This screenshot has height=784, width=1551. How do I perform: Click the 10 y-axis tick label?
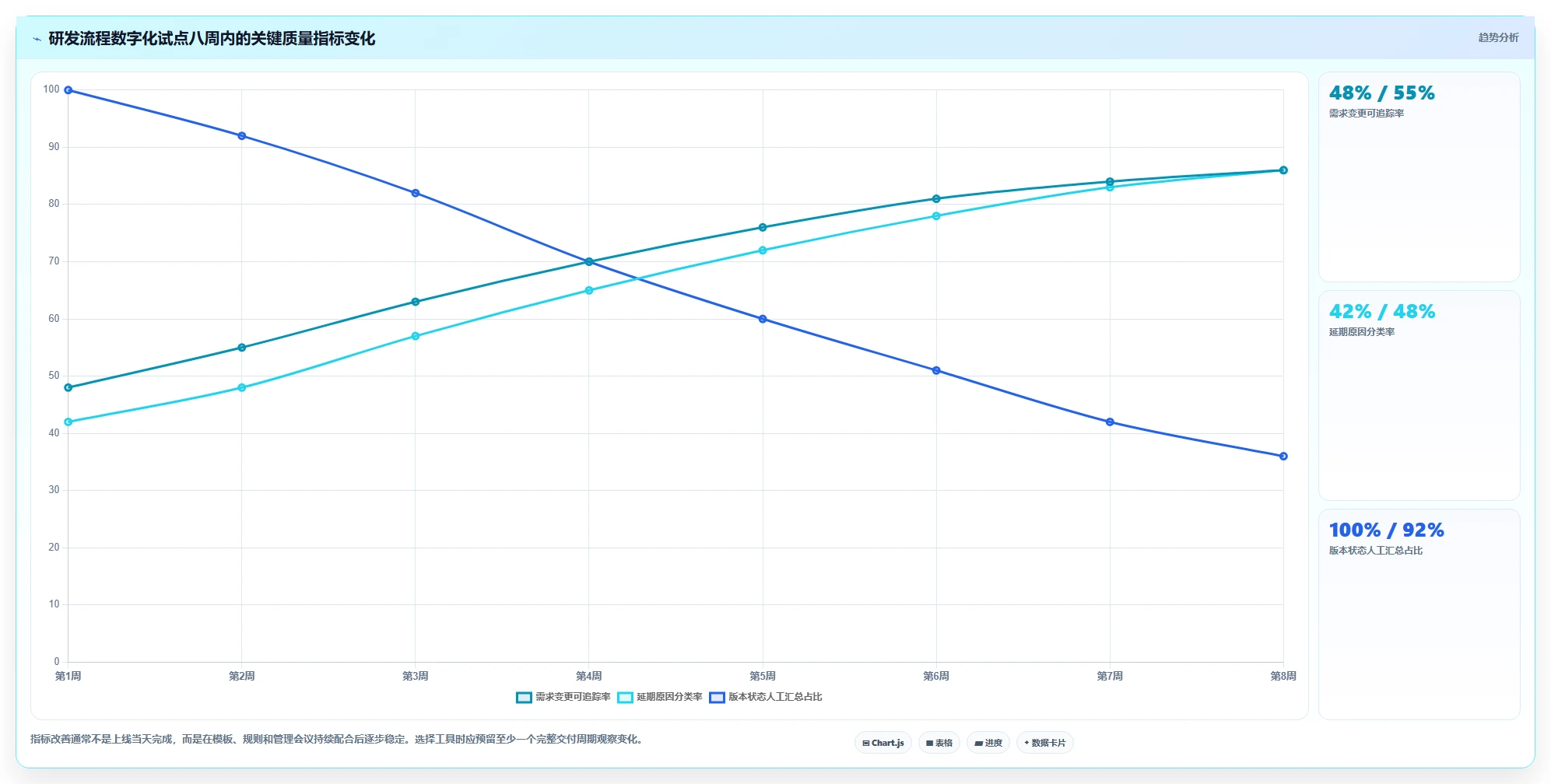pos(54,604)
